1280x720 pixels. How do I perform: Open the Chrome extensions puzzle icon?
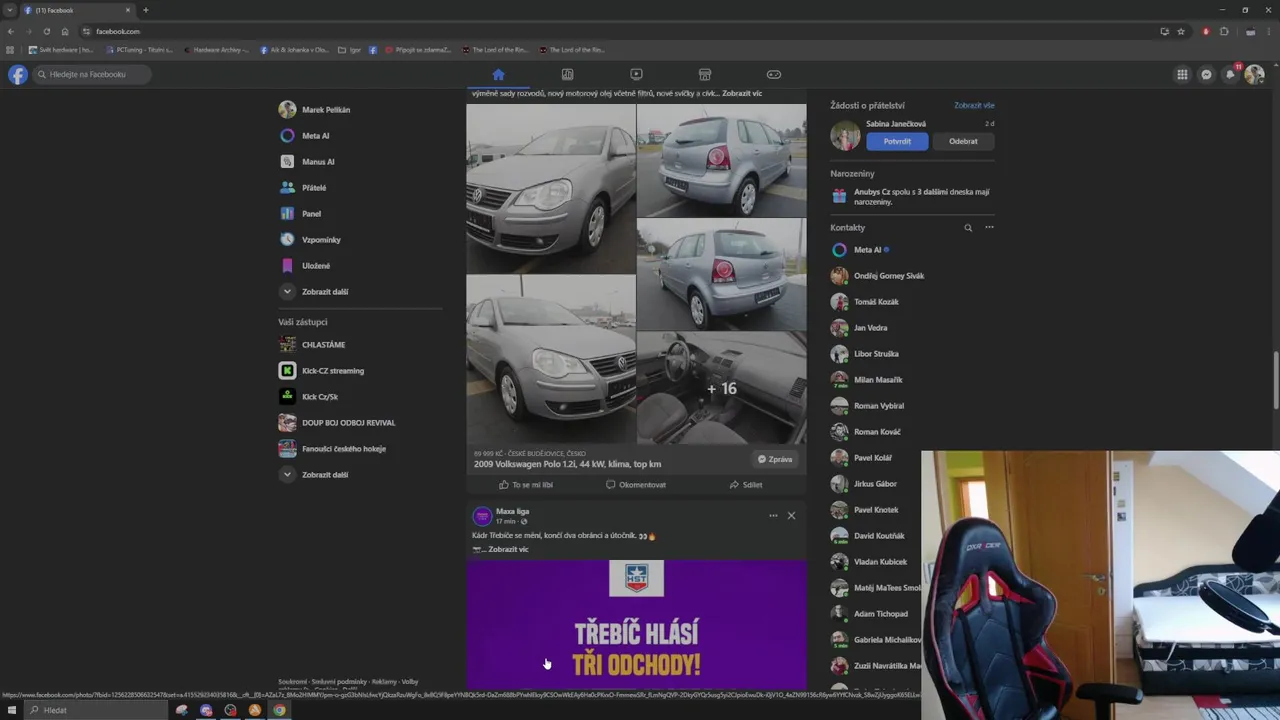(x=1224, y=31)
